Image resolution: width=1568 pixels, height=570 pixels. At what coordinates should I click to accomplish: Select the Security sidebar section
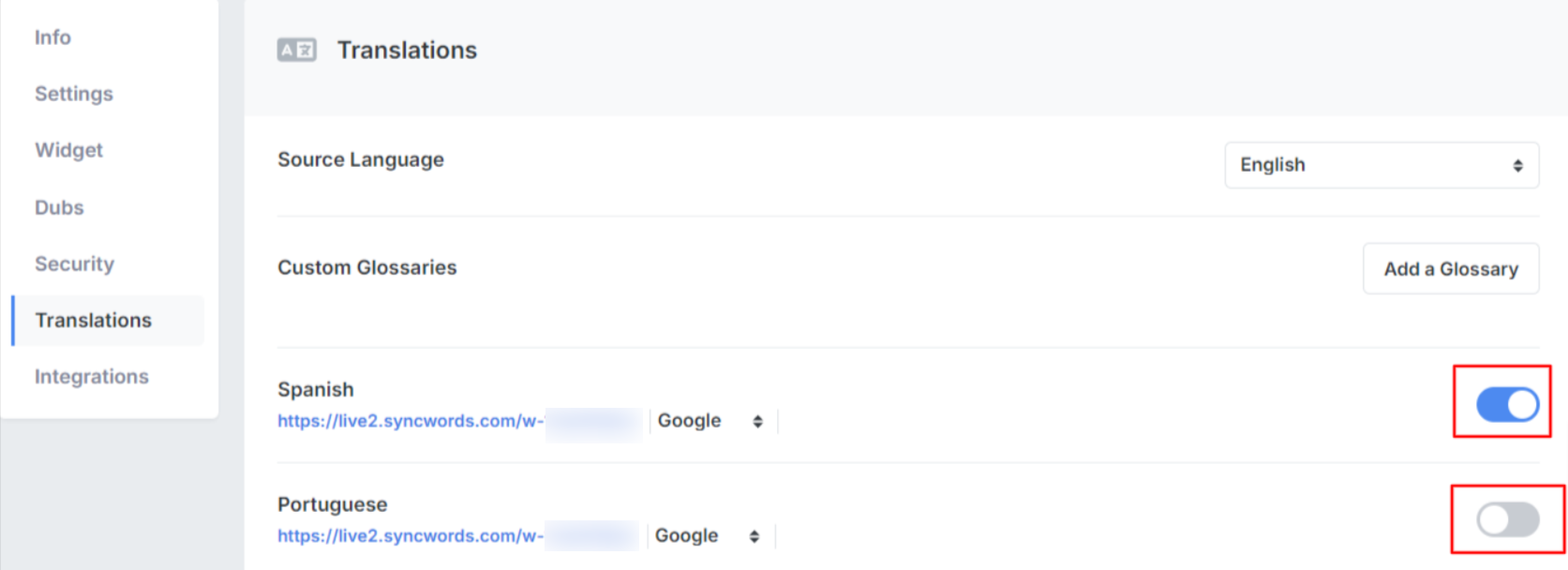click(74, 263)
